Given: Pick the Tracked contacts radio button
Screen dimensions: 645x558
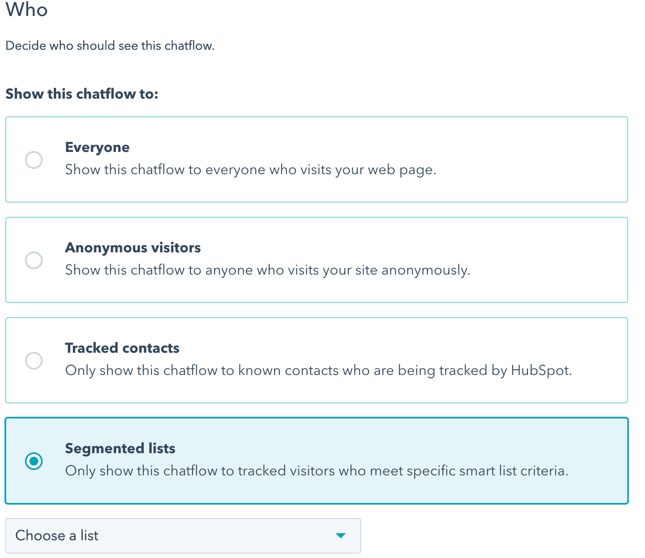Looking at the screenshot, I should 34,361.
